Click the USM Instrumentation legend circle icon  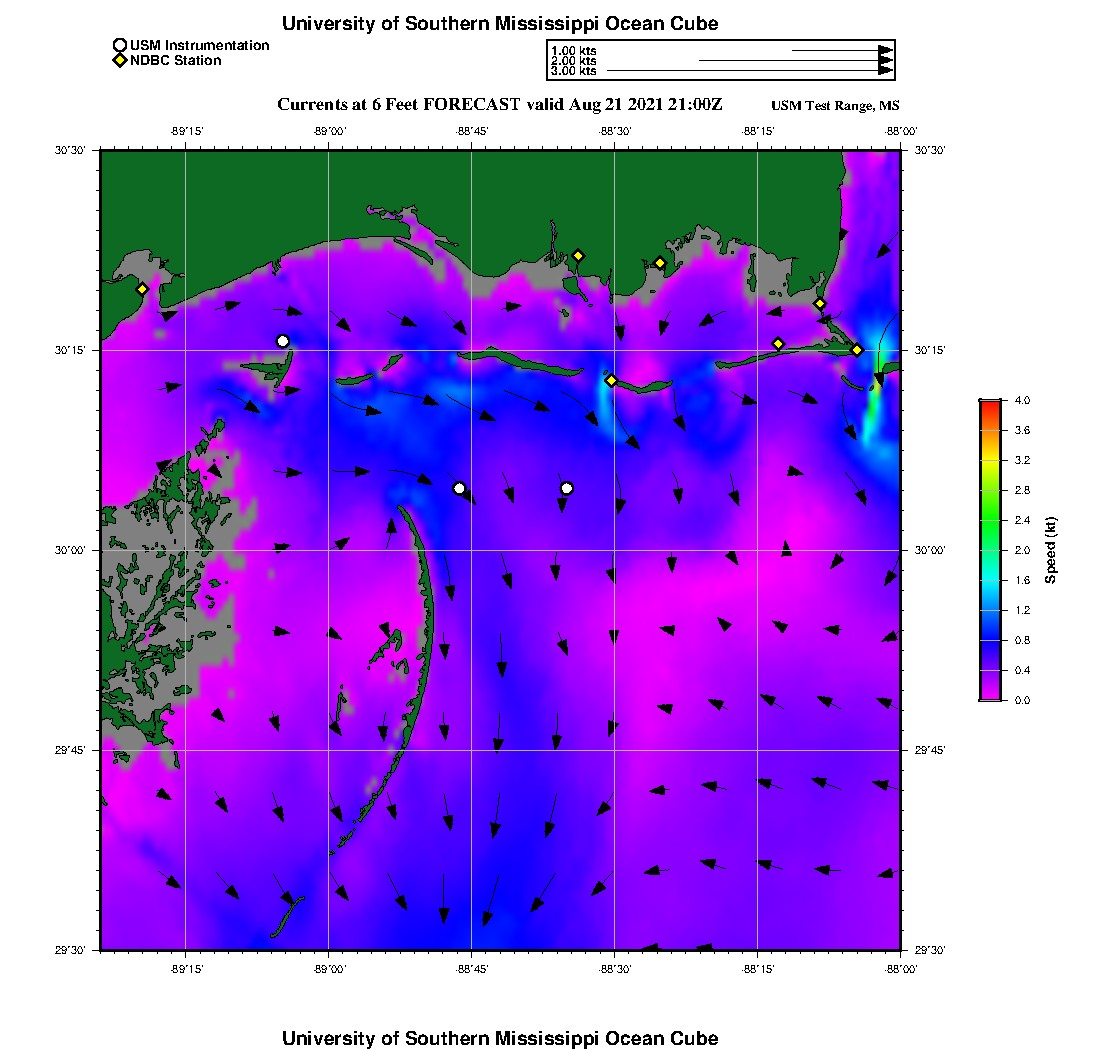pos(120,45)
